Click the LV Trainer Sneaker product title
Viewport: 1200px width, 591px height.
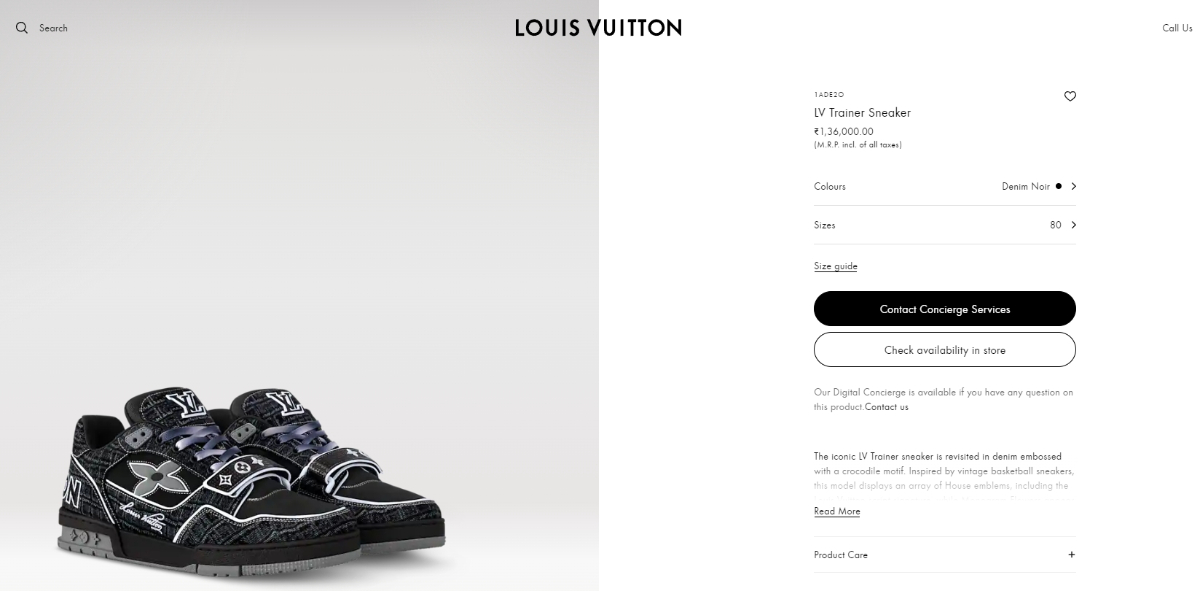coord(862,113)
